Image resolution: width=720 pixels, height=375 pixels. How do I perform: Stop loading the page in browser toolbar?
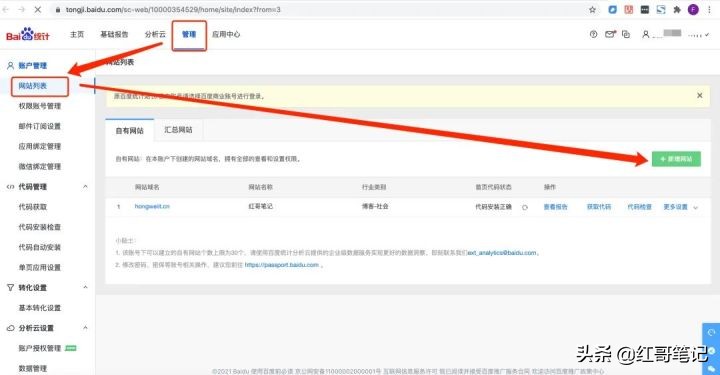click(38, 9)
